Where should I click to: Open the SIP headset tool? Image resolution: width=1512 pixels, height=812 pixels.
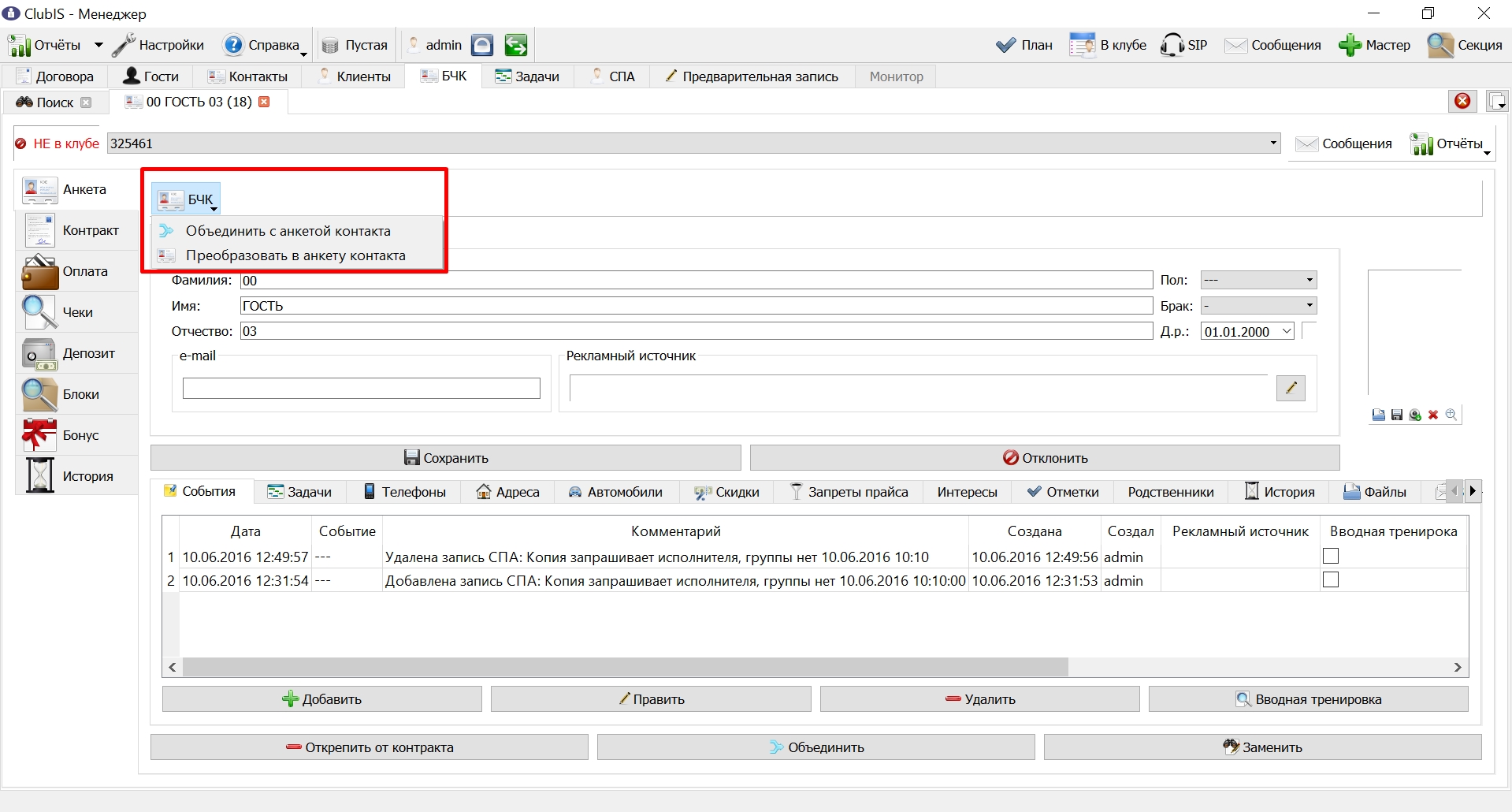1183,45
